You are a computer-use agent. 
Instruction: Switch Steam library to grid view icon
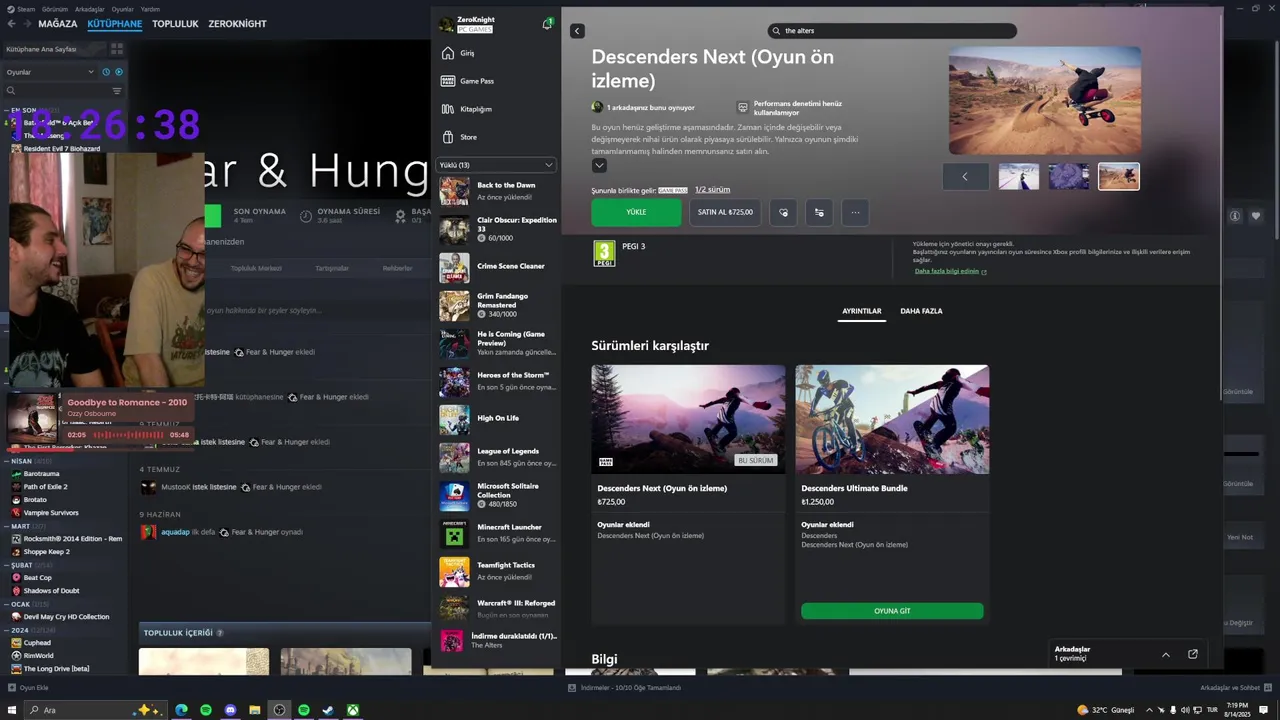point(117,48)
